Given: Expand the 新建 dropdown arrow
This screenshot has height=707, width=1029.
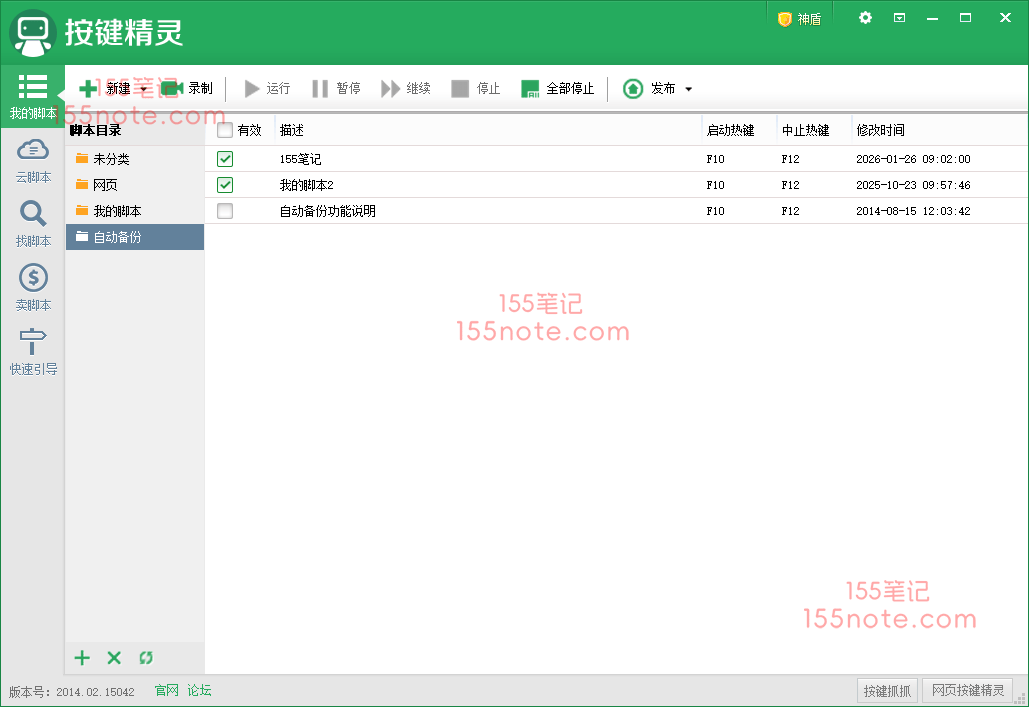Looking at the screenshot, I should coord(144,89).
